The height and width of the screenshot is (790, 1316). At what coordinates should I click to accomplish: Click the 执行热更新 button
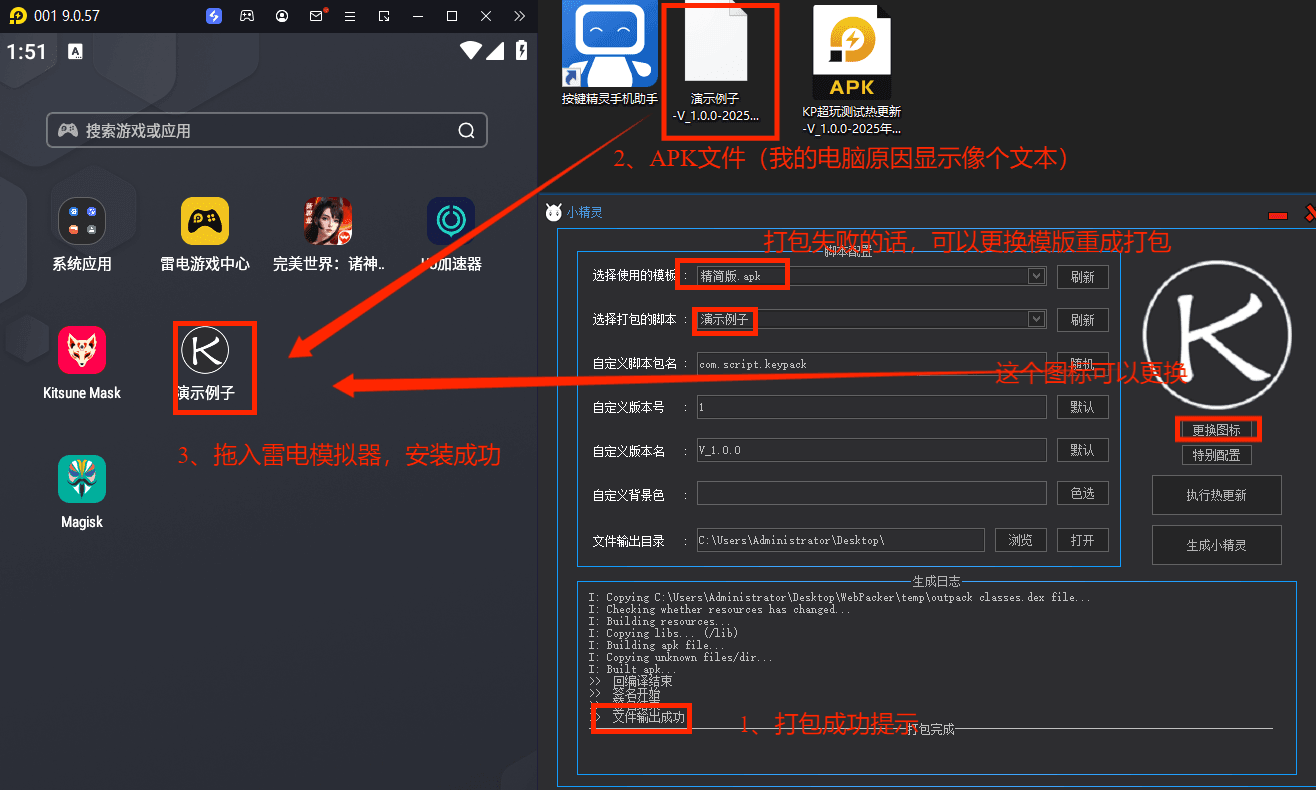(x=1217, y=495)
